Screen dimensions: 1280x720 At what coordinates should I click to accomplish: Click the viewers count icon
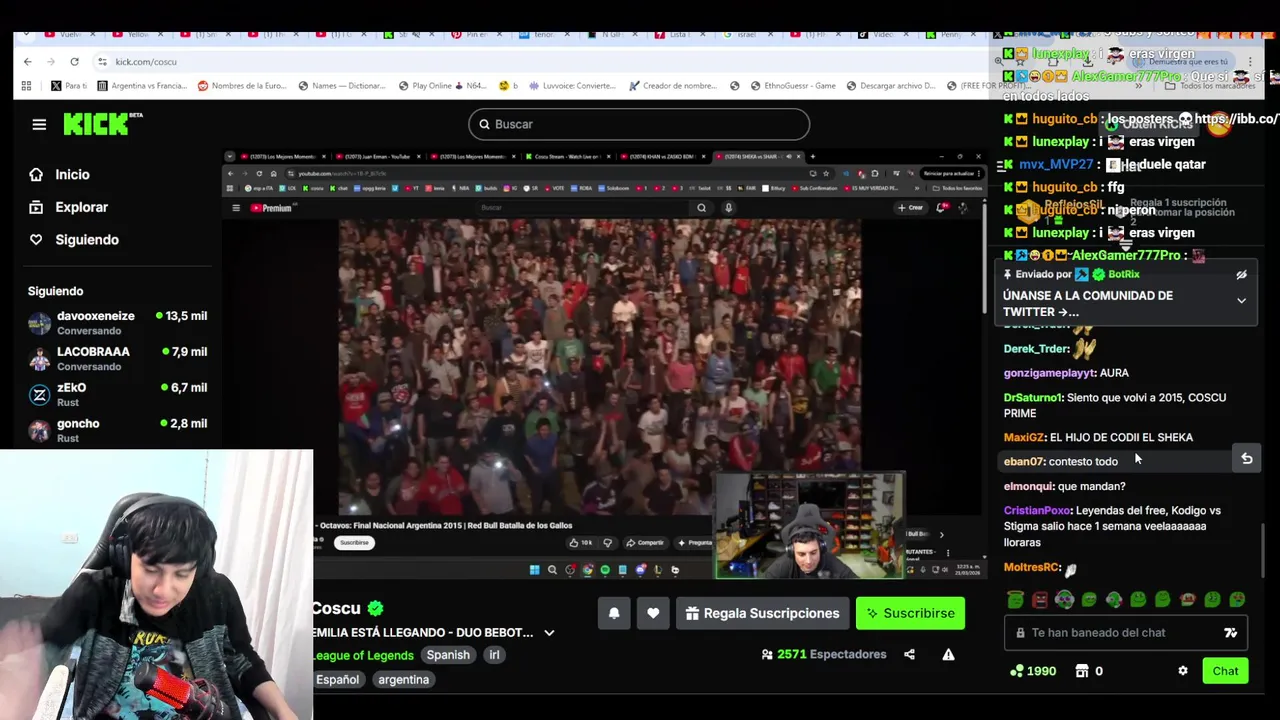click(767, 655)
